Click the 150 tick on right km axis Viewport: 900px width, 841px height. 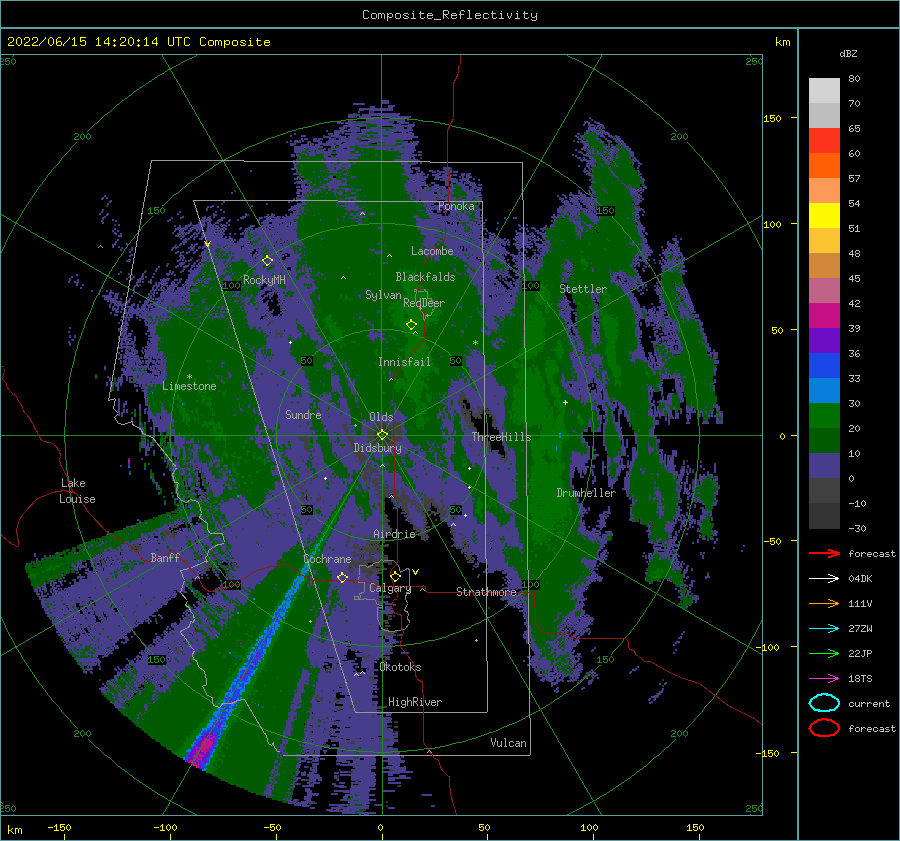tap(772, 118)
